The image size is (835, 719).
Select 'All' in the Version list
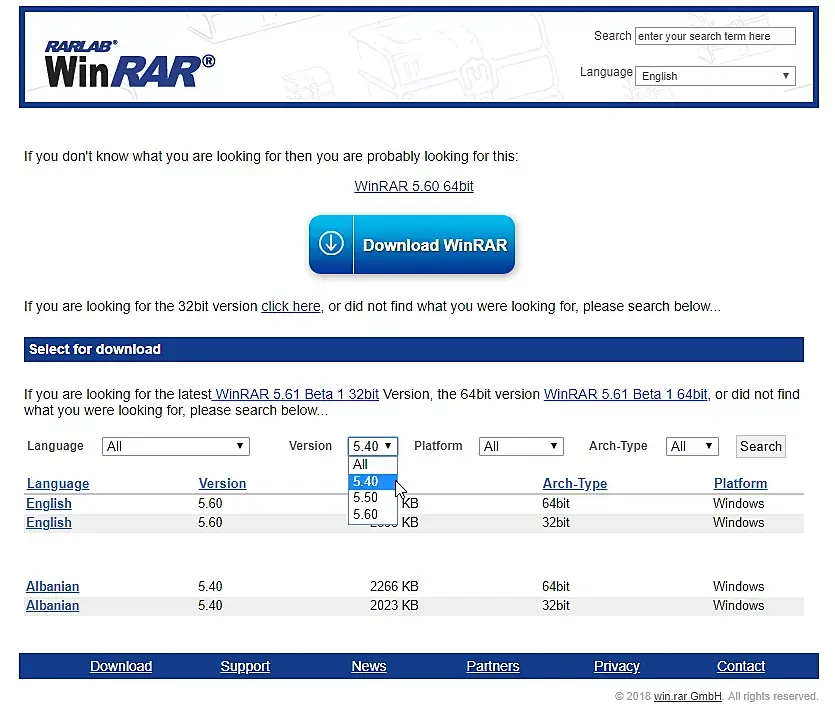373,464
